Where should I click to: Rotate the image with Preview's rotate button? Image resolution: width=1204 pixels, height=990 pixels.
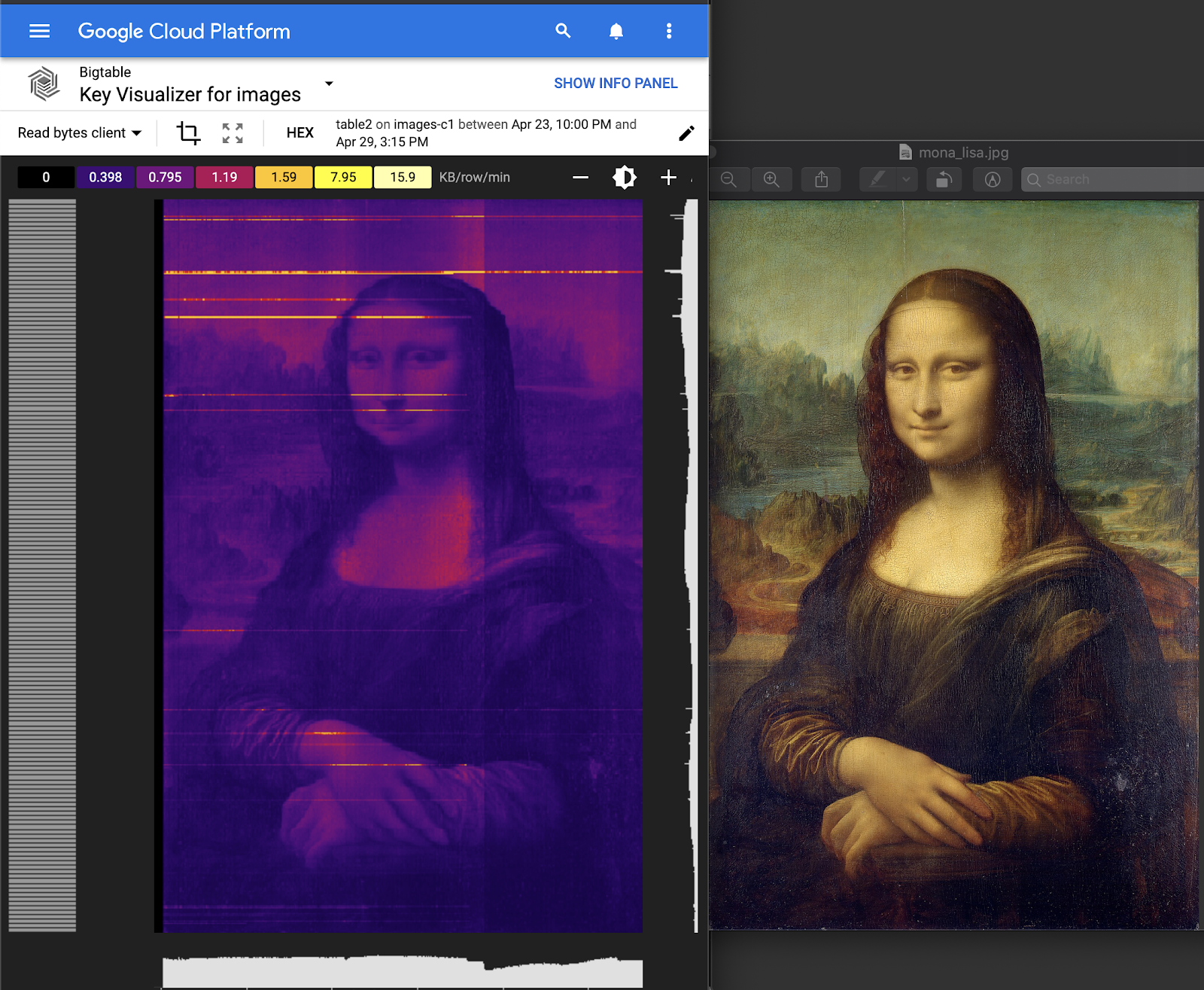point(944,179)
